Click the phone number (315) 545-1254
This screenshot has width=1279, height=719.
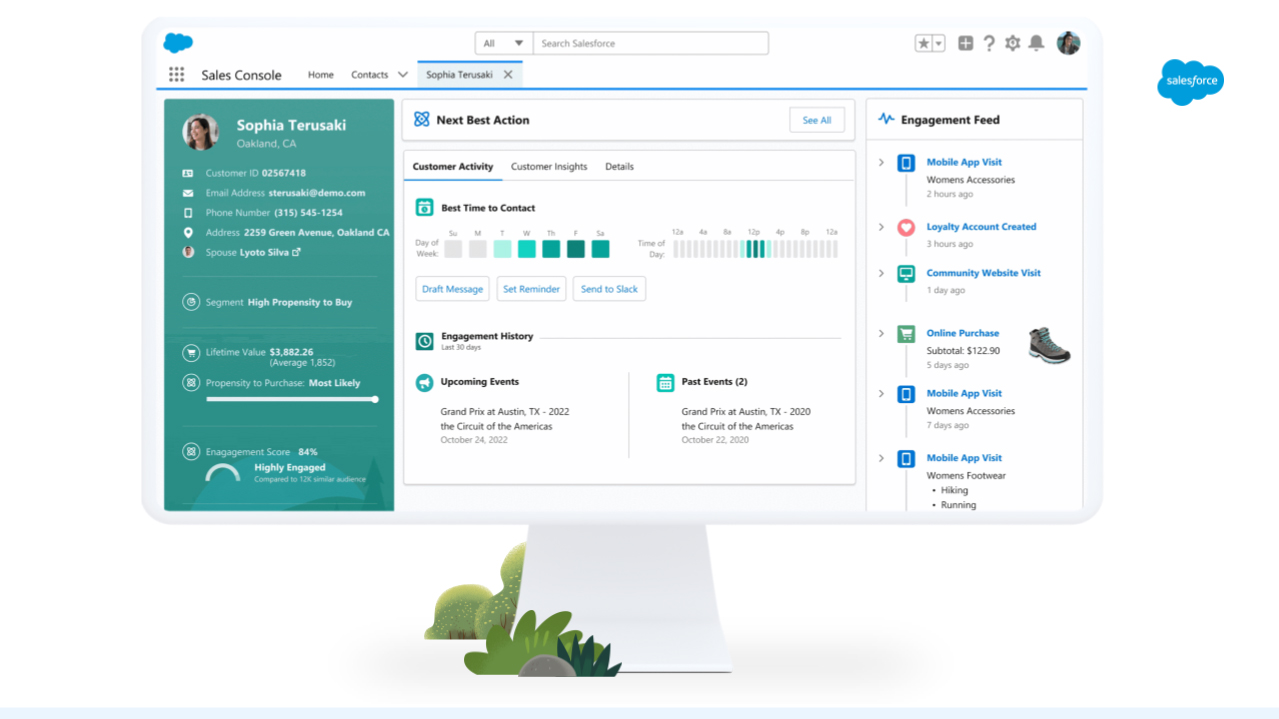308,213
